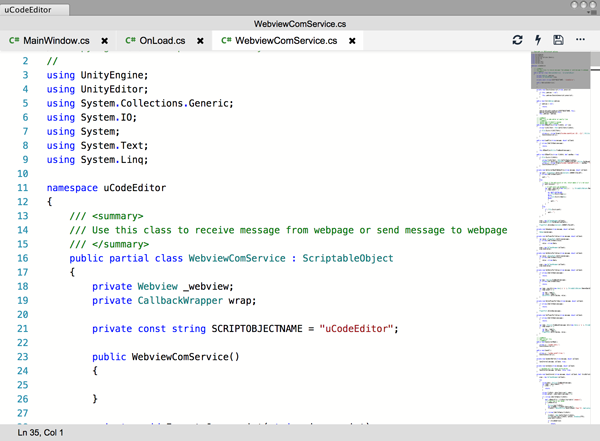
Task: Click line number 16 in the gutter
Action: 23,258
